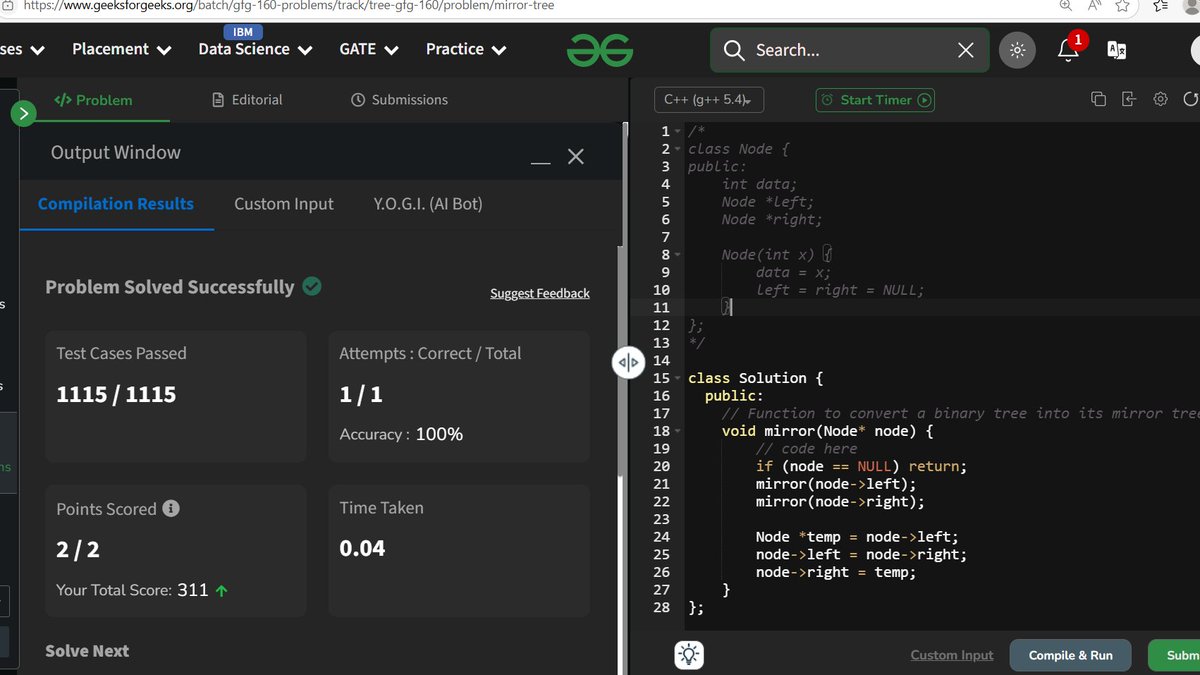The width and height of the screenshot is (1200, 675).
Task: Switch to the Editorial tab
Action: pyautogui.click(x=247, y=100)
